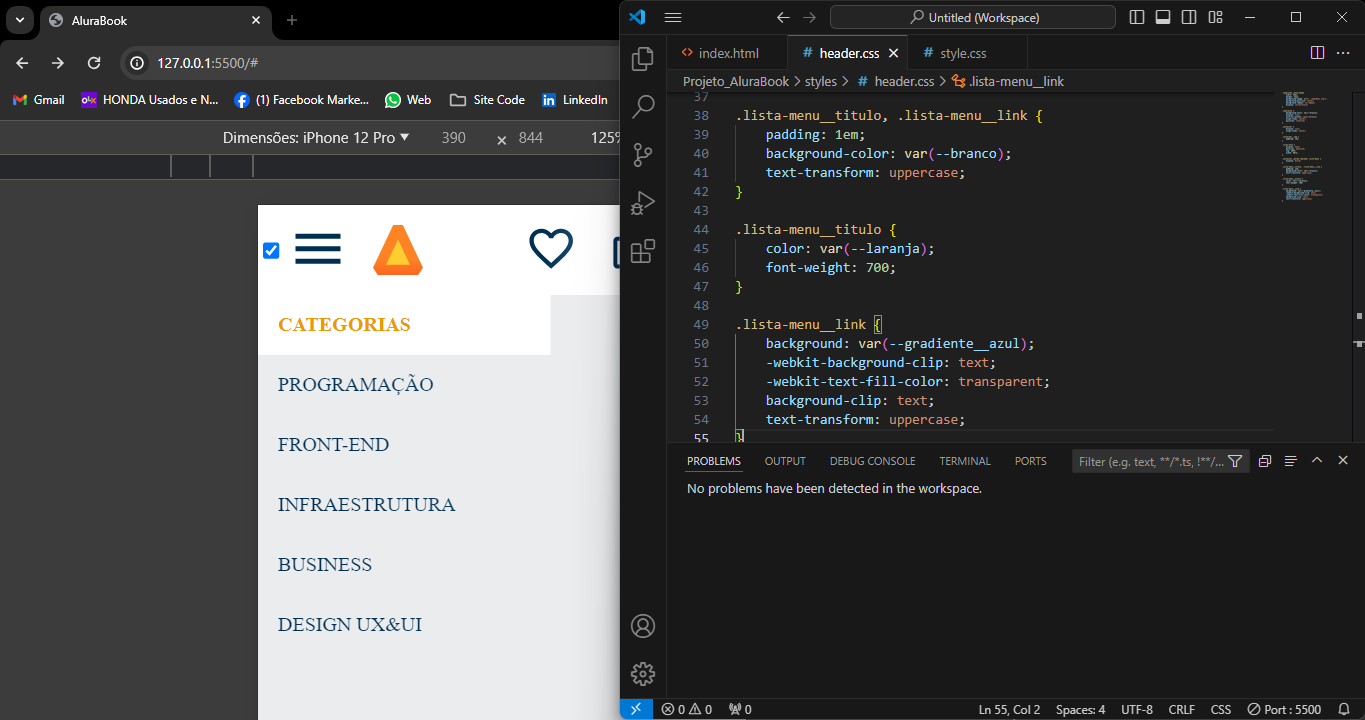Click the device width field showing 390
The width and height of the screenshot is (1365, 720).
coord(454,138)
